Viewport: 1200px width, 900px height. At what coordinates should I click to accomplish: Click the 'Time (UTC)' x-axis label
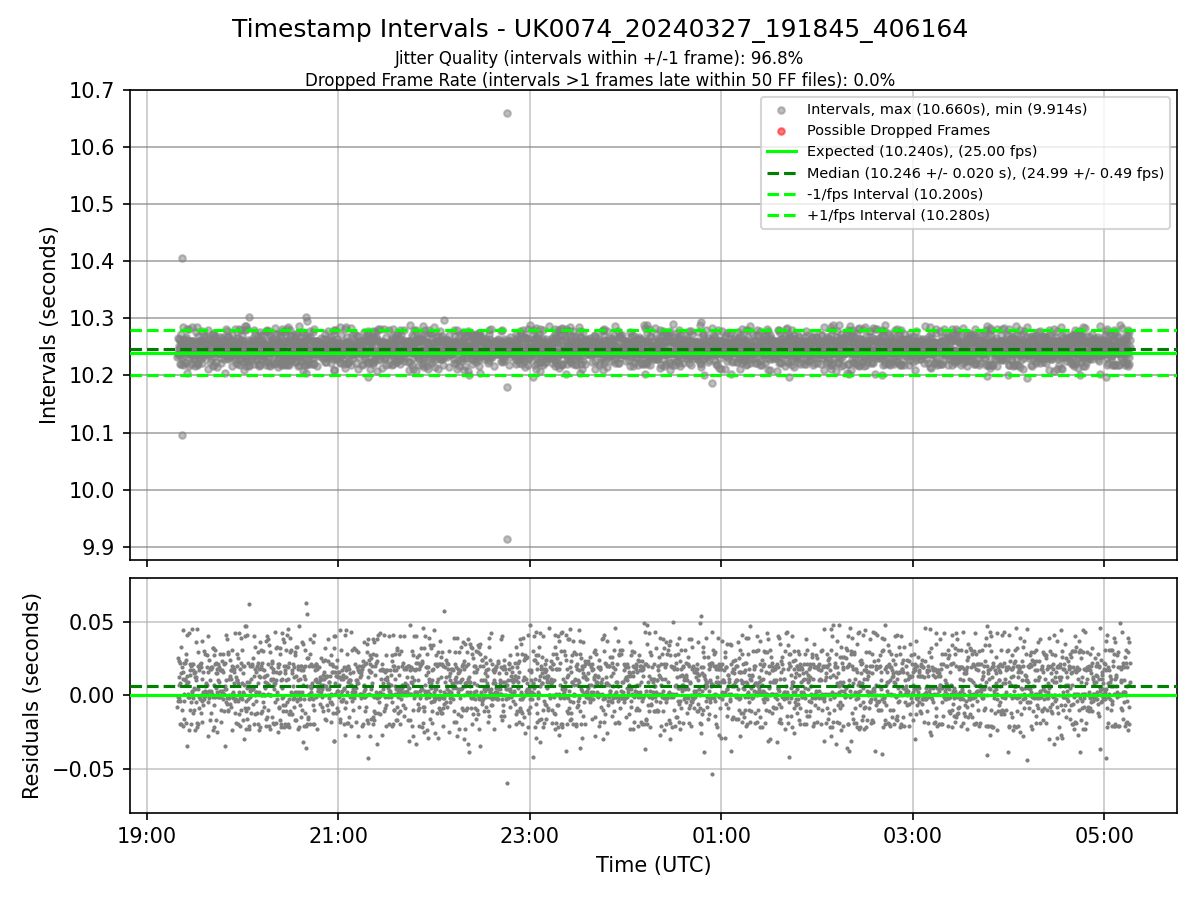(653, 865)
